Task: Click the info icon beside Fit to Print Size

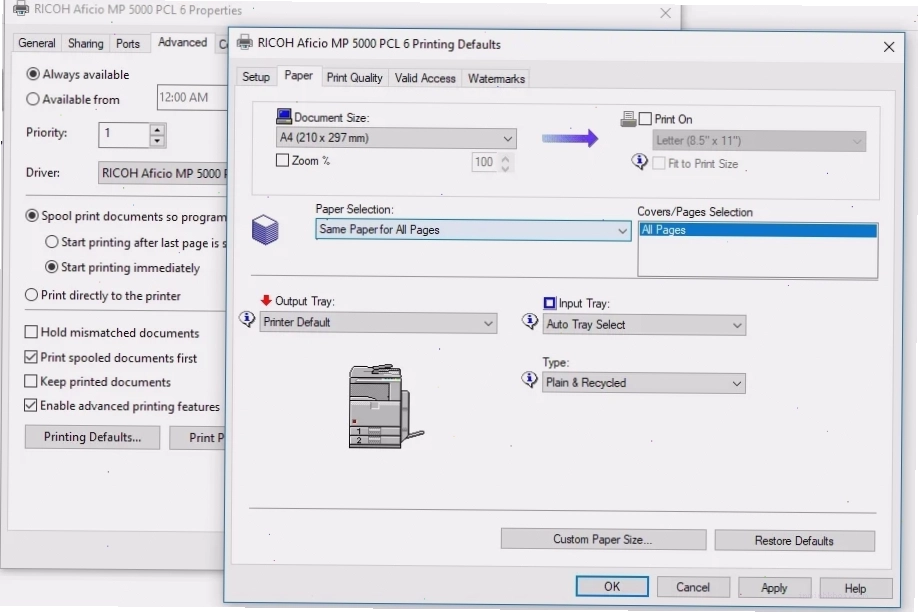Action: [x=639, y=161]
